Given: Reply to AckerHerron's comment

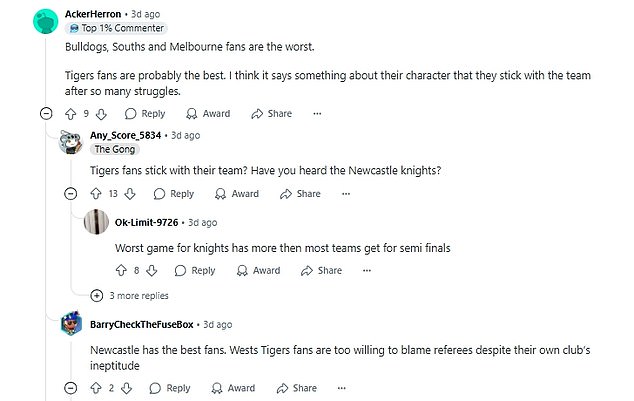Looking at the screenshot, I should click(x=143, y=114).
